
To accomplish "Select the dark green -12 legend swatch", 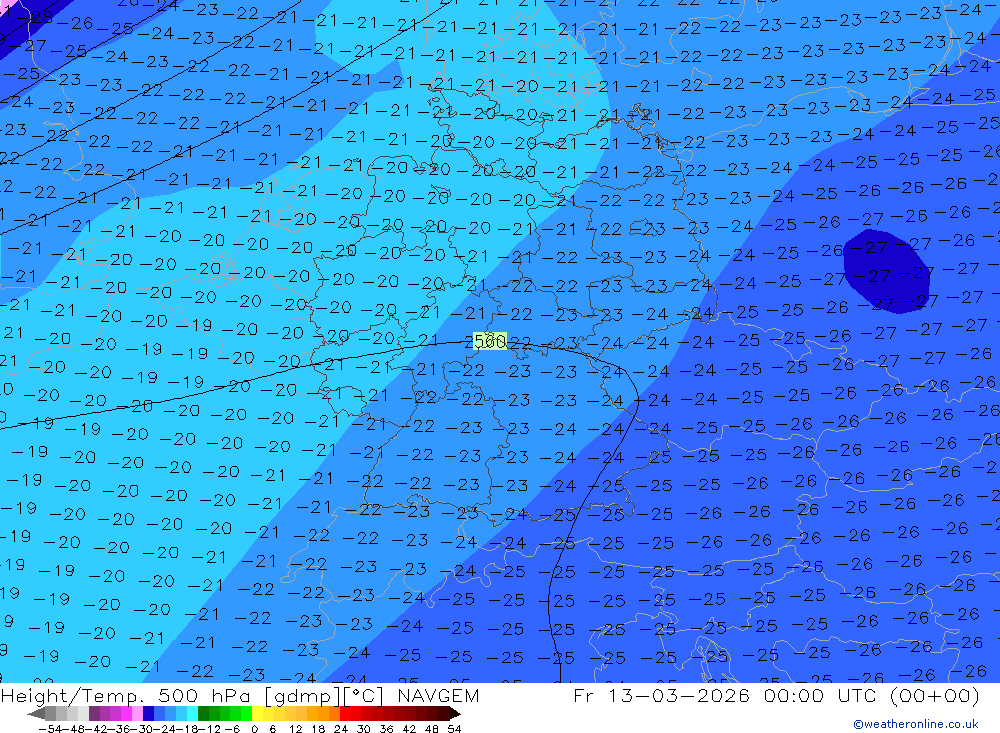I will 203,714.
